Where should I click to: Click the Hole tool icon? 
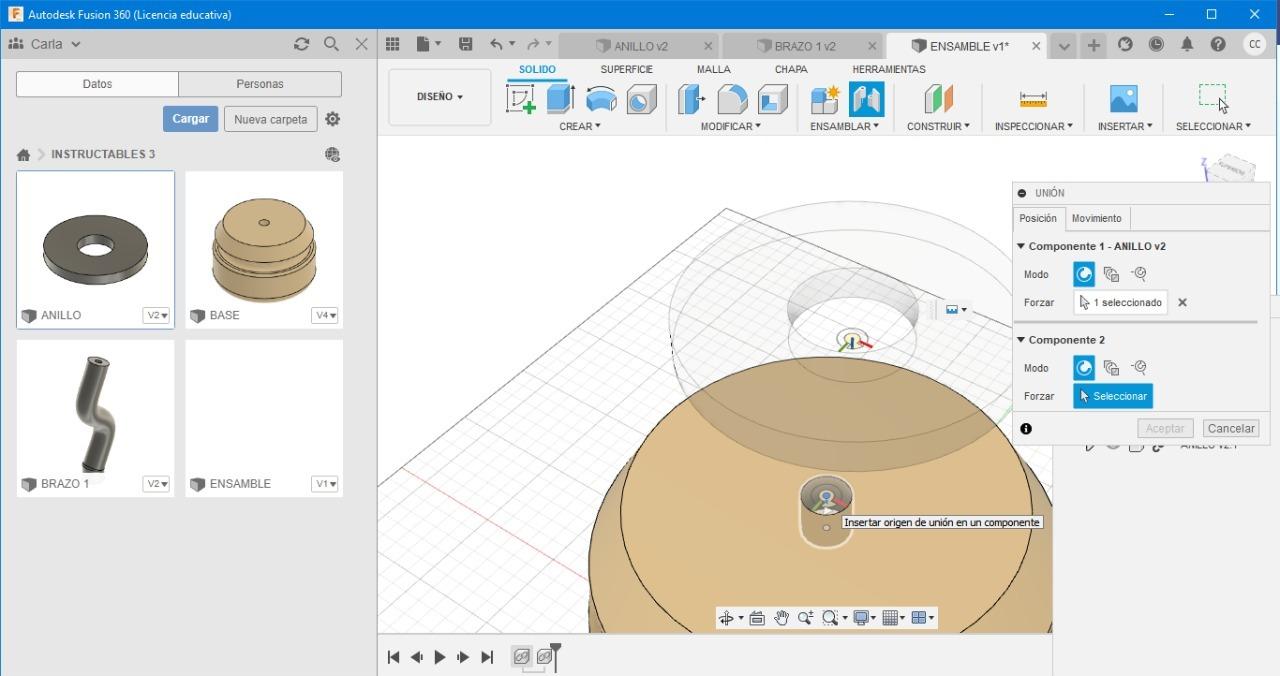click(x=641, y=99)
